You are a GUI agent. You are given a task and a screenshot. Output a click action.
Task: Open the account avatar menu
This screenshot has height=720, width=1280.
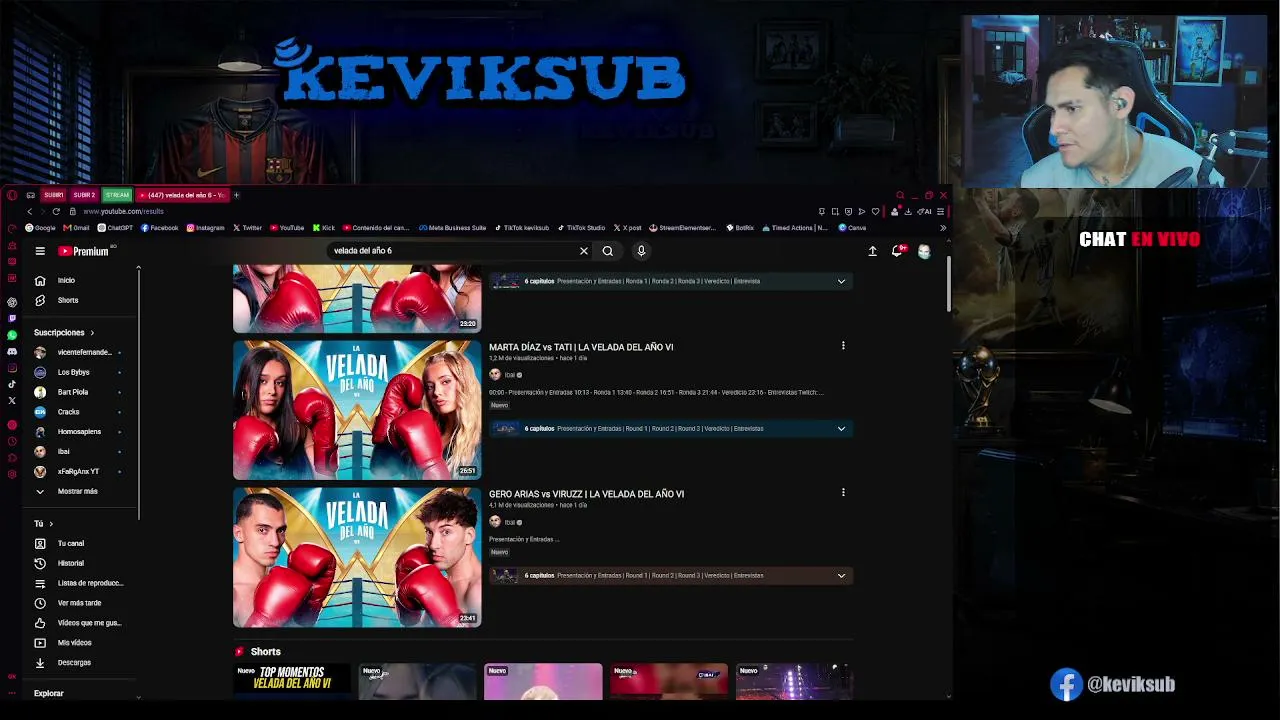[x=924, y=251]
